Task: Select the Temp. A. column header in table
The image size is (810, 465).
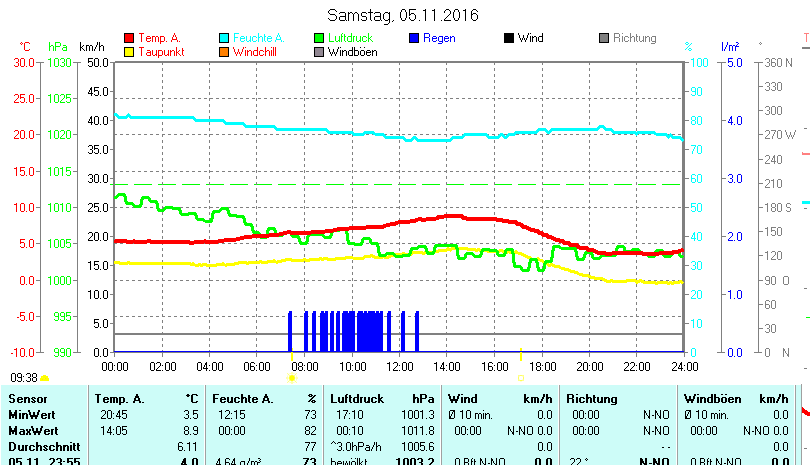Action: [x=119, y=399]
